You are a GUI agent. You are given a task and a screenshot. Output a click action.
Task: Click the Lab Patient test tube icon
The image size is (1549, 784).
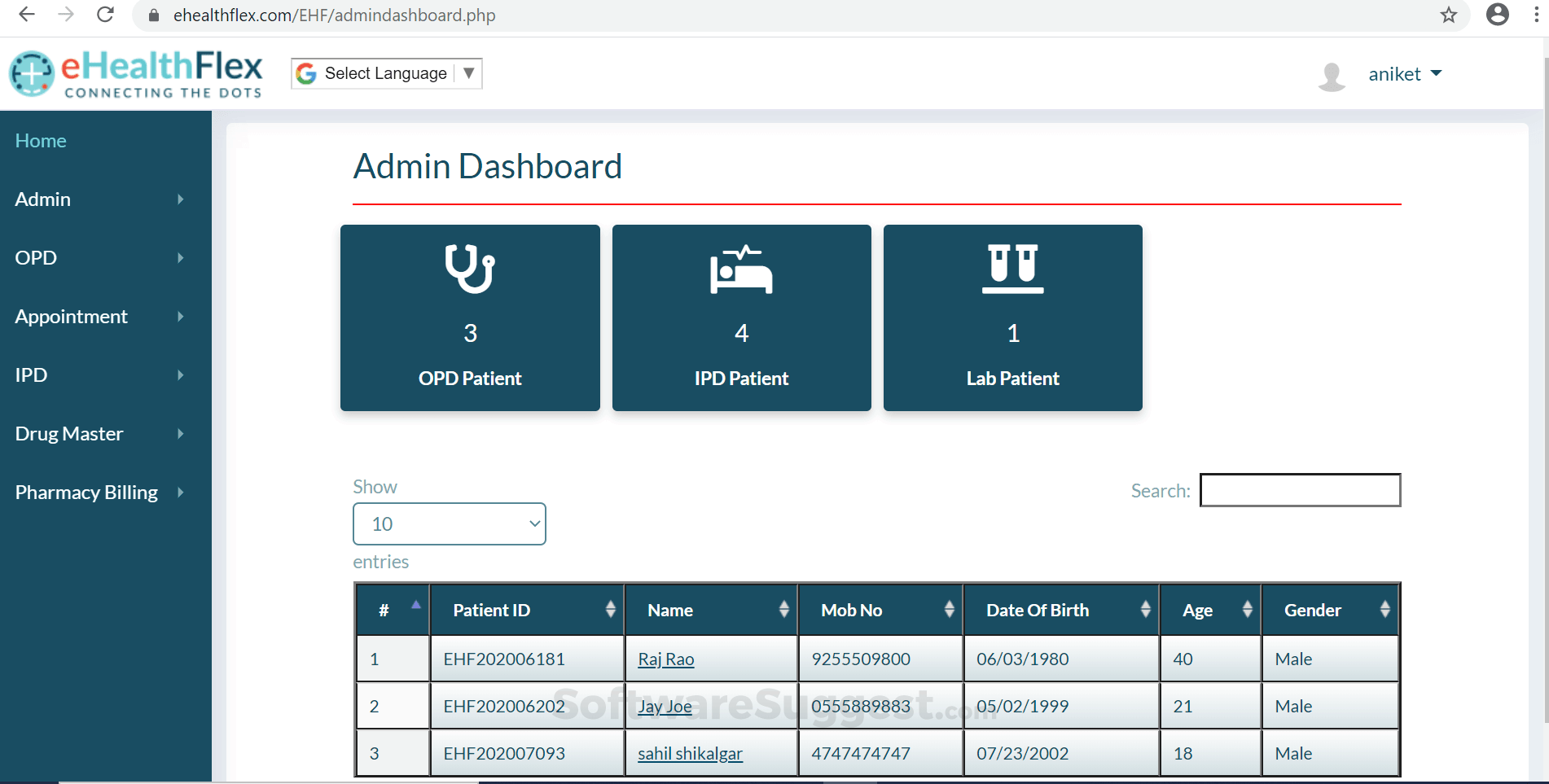pyautogui.click(x=1012, y=269)
